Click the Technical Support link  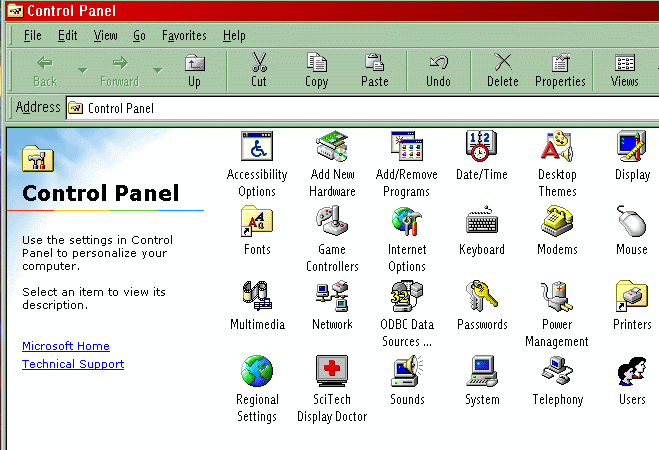73,364
